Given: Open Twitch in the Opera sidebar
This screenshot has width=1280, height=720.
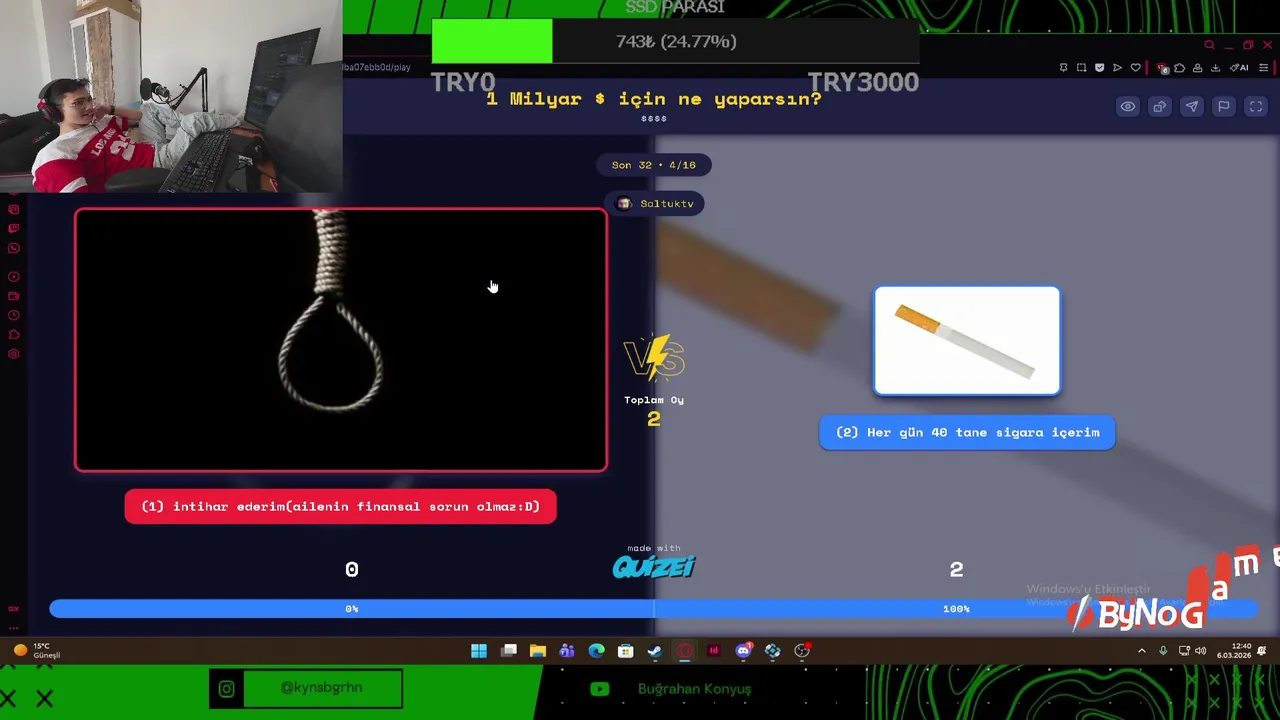Looking at the screenshot, I should [x=14, y=228].
